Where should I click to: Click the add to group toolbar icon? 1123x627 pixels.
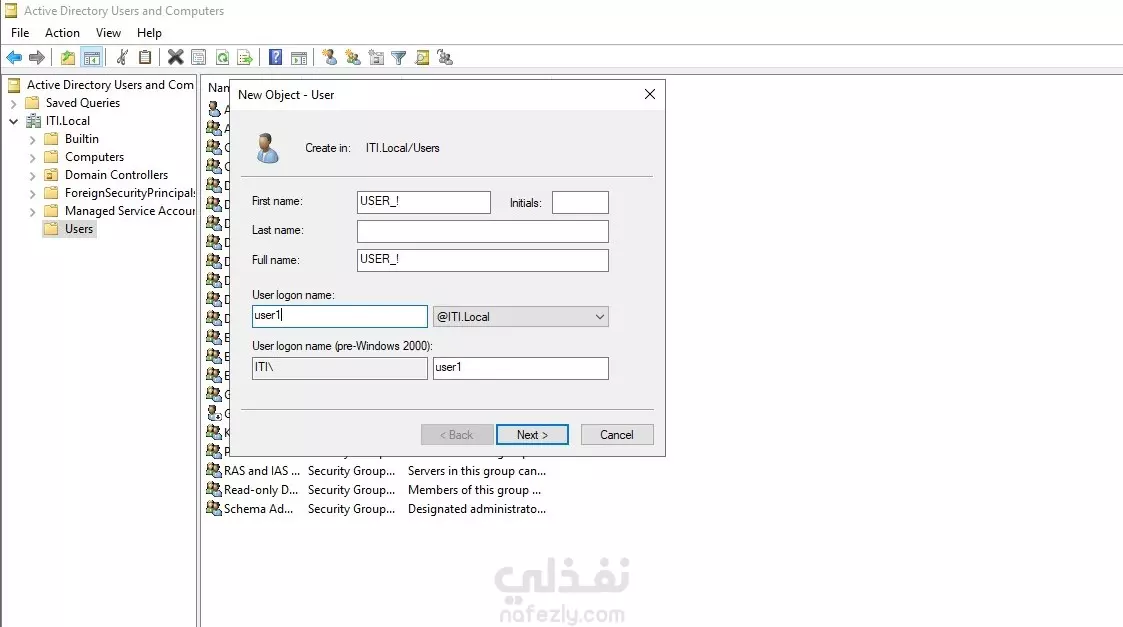point(445,57)
